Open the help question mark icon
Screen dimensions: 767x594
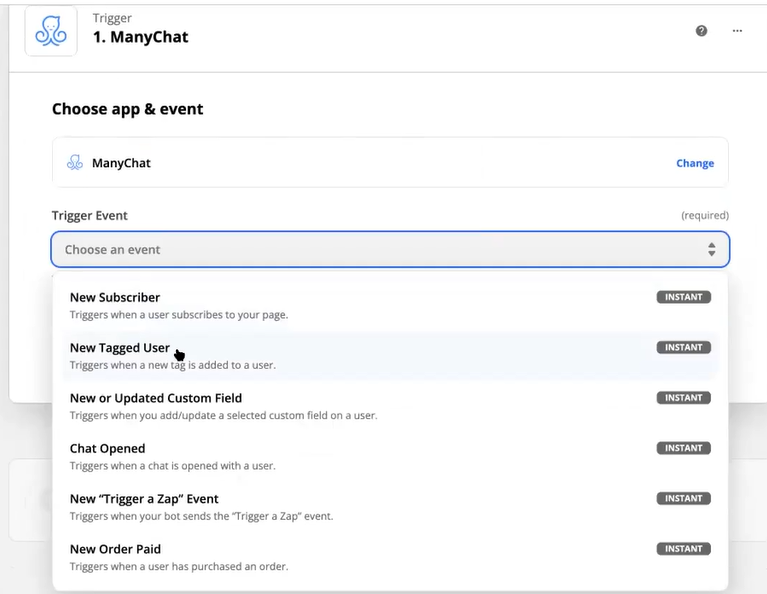click(x=701, y=31)
